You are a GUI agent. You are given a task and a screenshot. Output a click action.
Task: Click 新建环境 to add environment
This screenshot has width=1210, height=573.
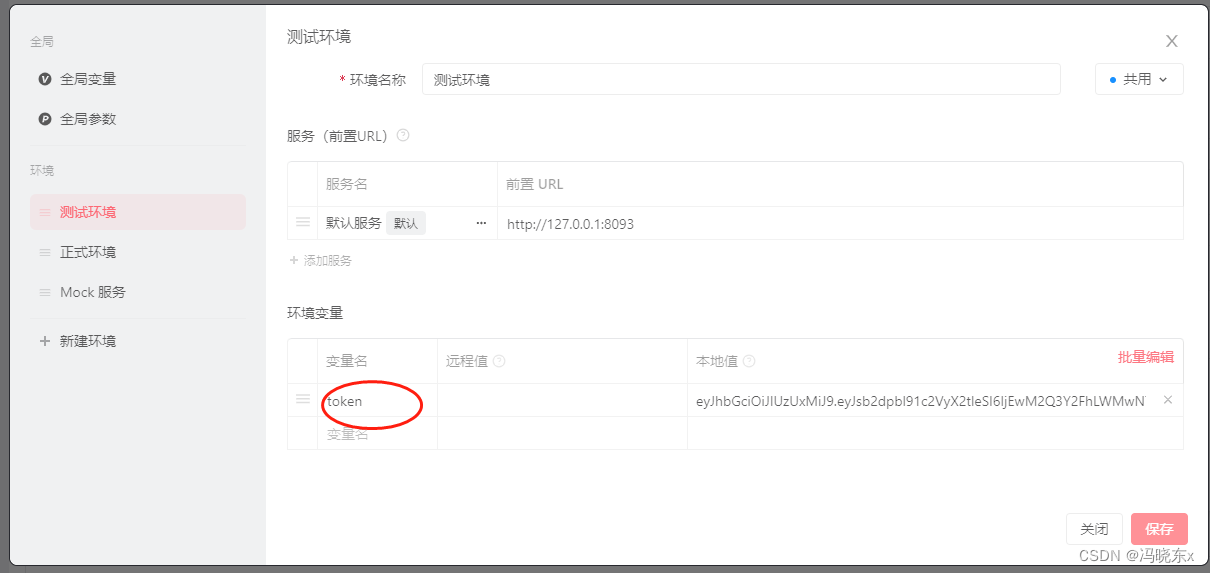tap(88, 341)
